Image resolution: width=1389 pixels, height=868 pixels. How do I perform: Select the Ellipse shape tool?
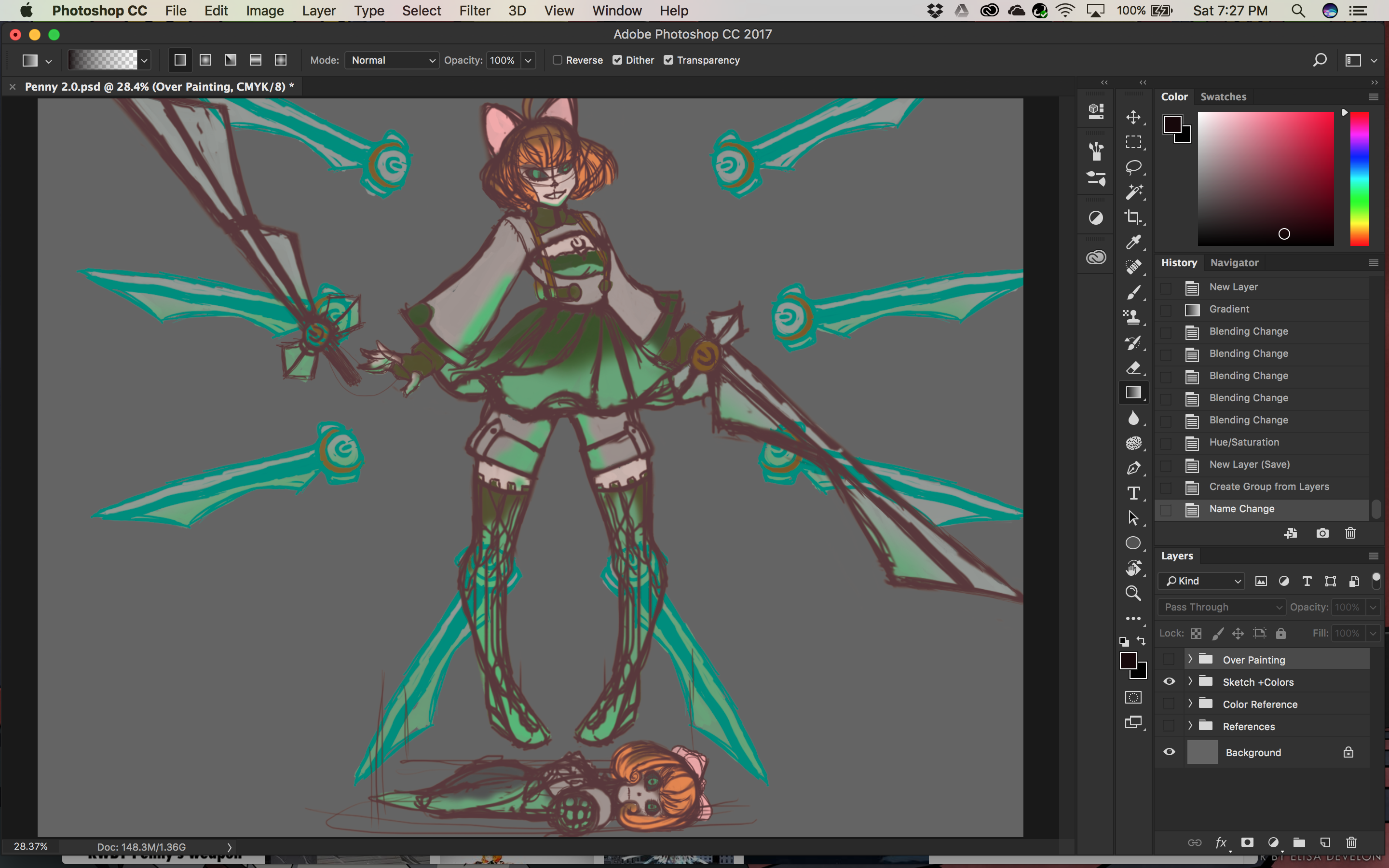click(1133, 543)
